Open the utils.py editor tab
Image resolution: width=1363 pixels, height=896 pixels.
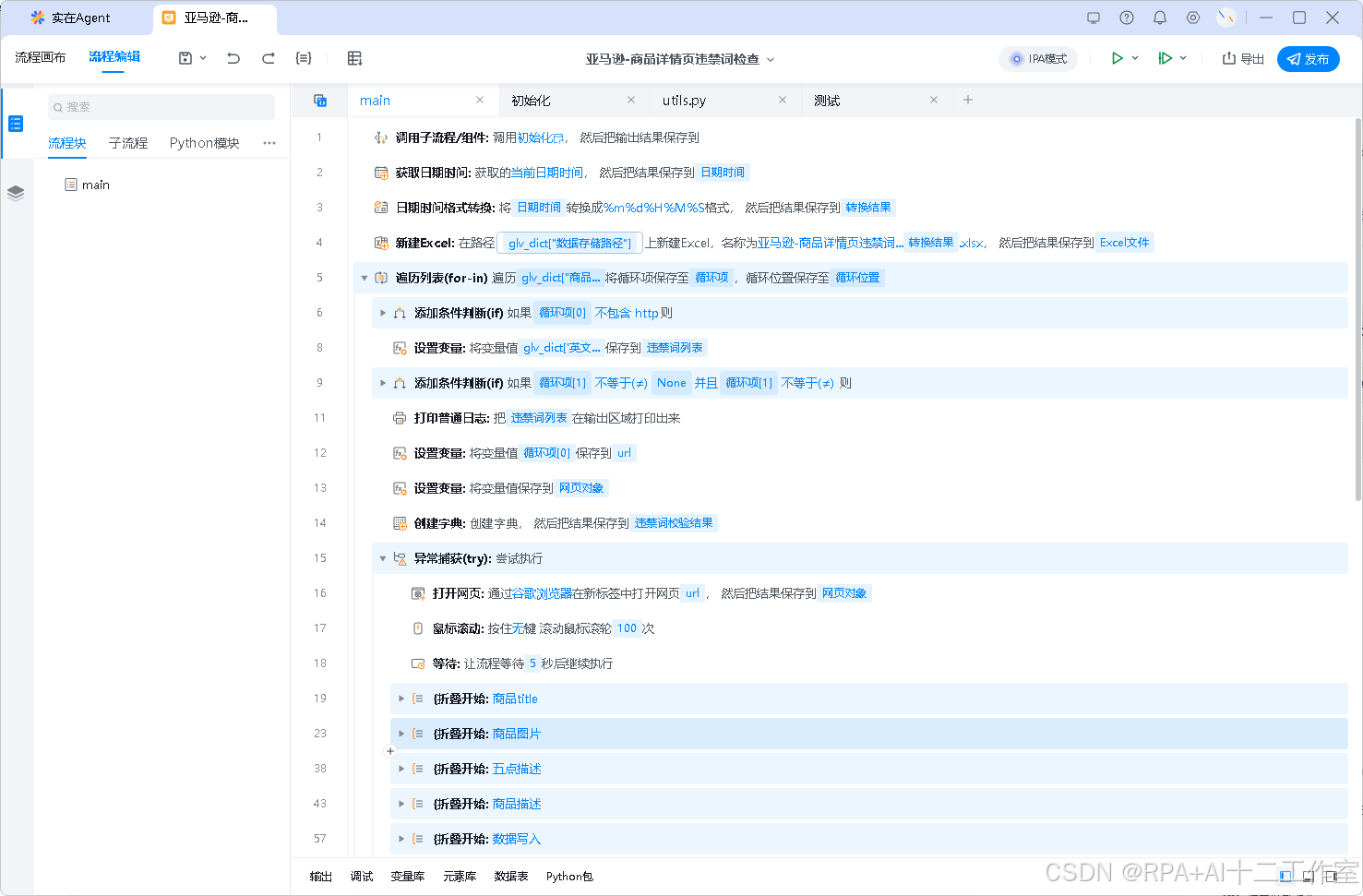pos(684,101)
